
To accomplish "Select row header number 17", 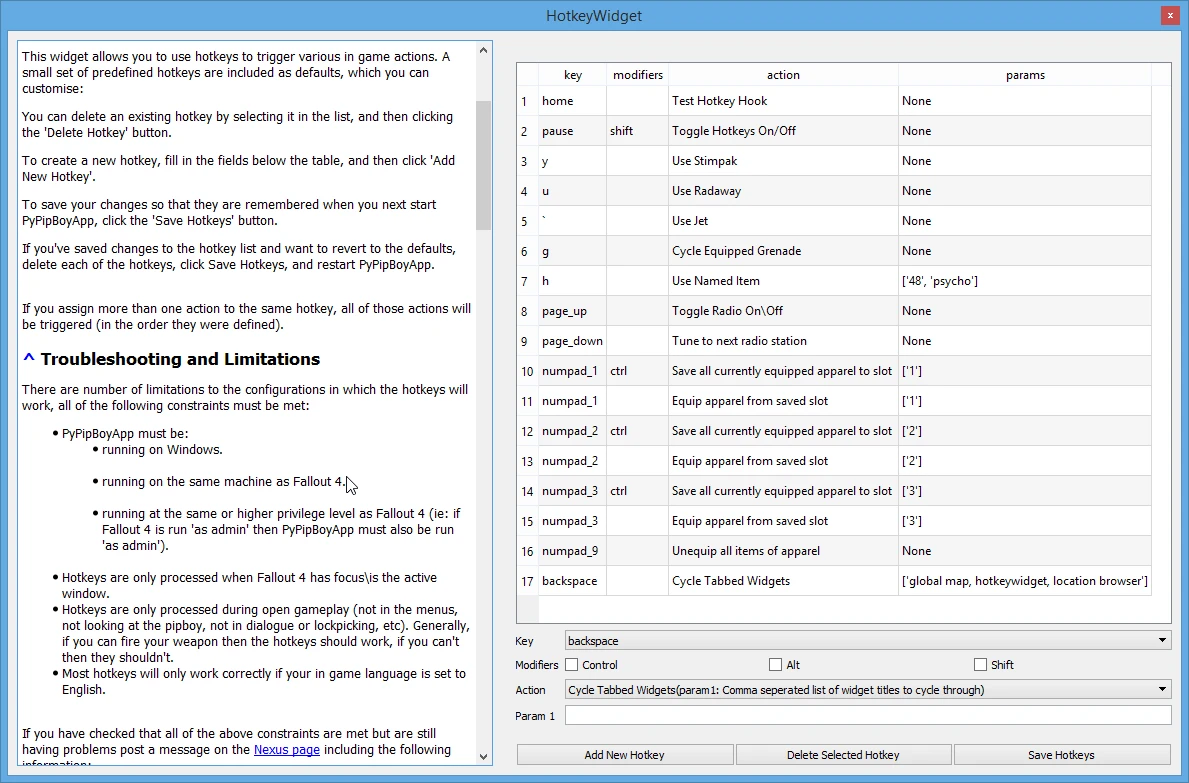I will pyautogui.click(x=528, y=581).
